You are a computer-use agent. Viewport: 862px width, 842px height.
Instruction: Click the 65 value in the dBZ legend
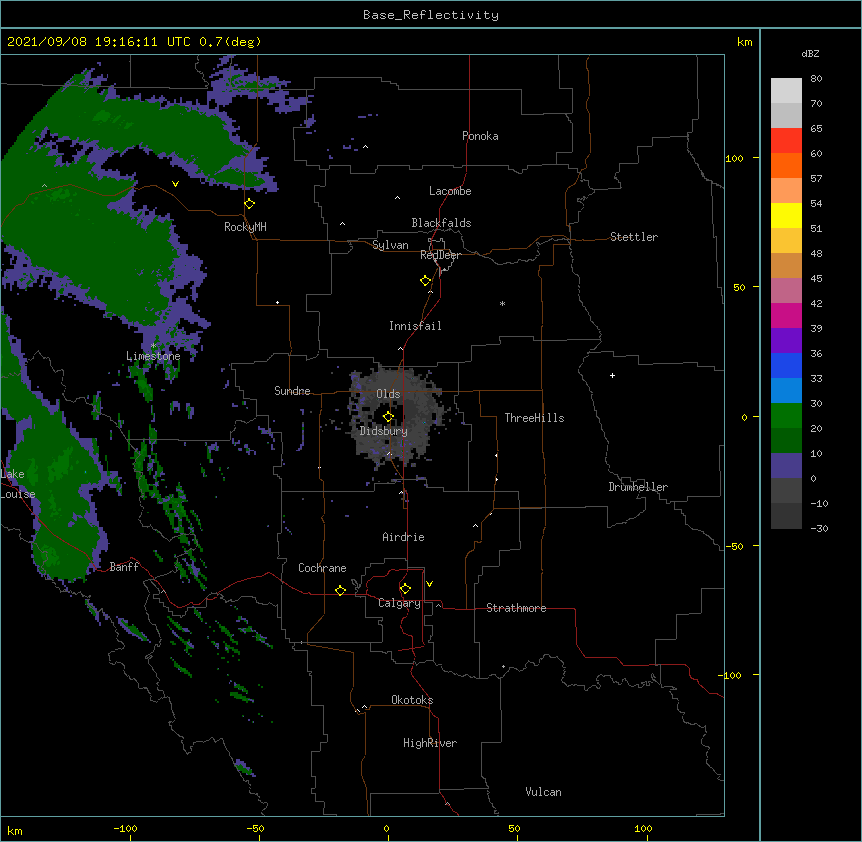816,128
